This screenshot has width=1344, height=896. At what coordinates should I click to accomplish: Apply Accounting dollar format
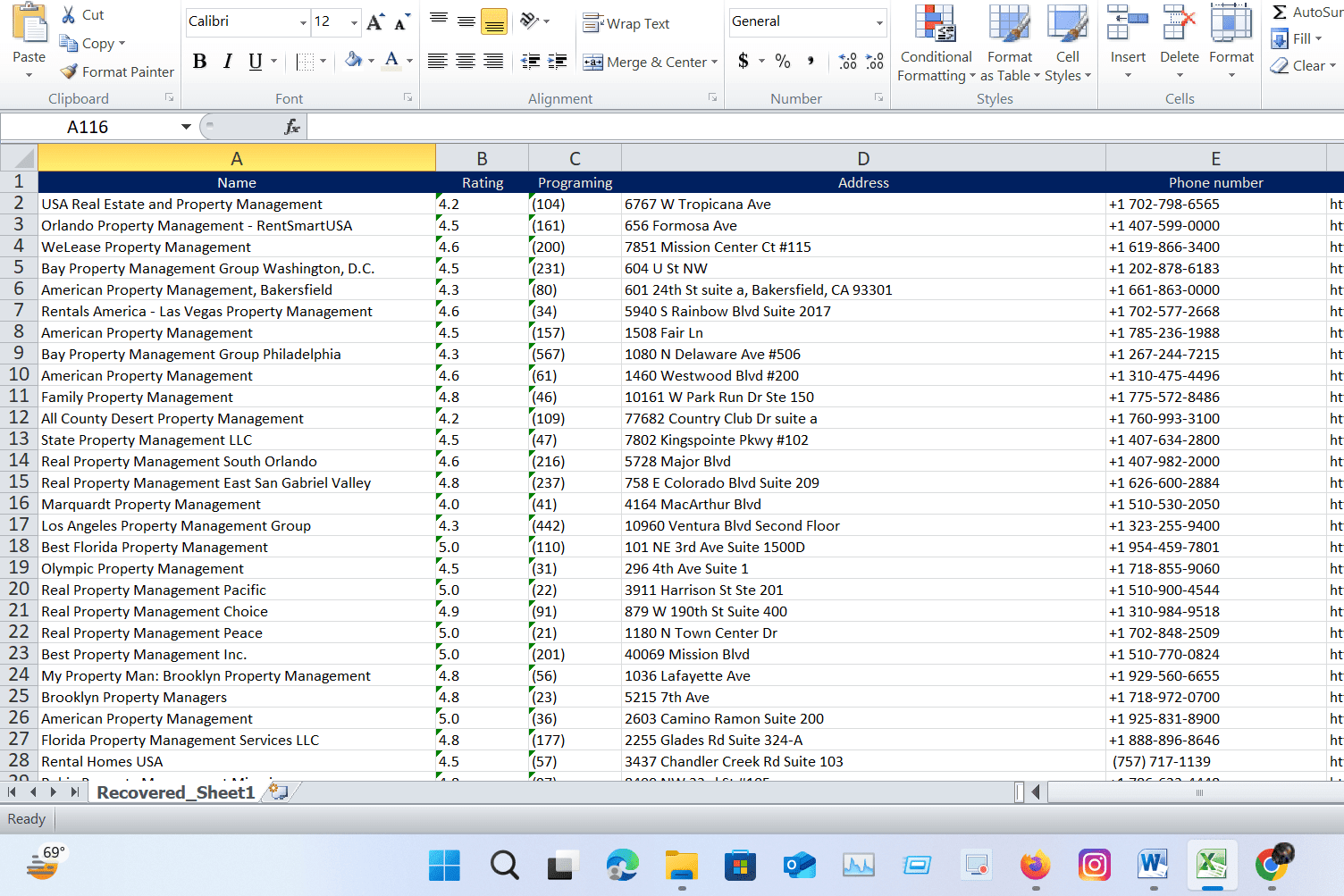[743, 61]
